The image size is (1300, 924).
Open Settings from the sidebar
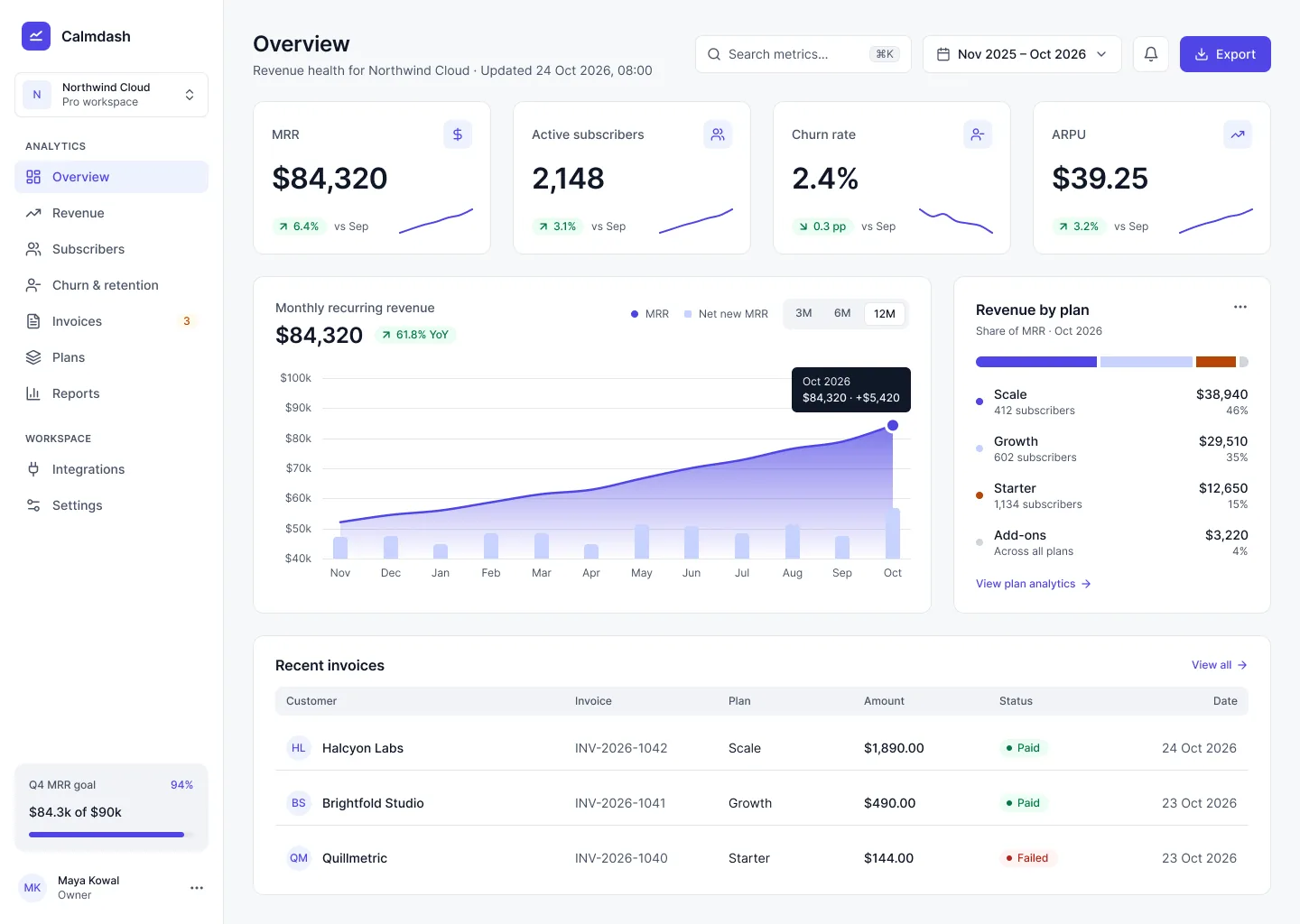coord(112,505)
